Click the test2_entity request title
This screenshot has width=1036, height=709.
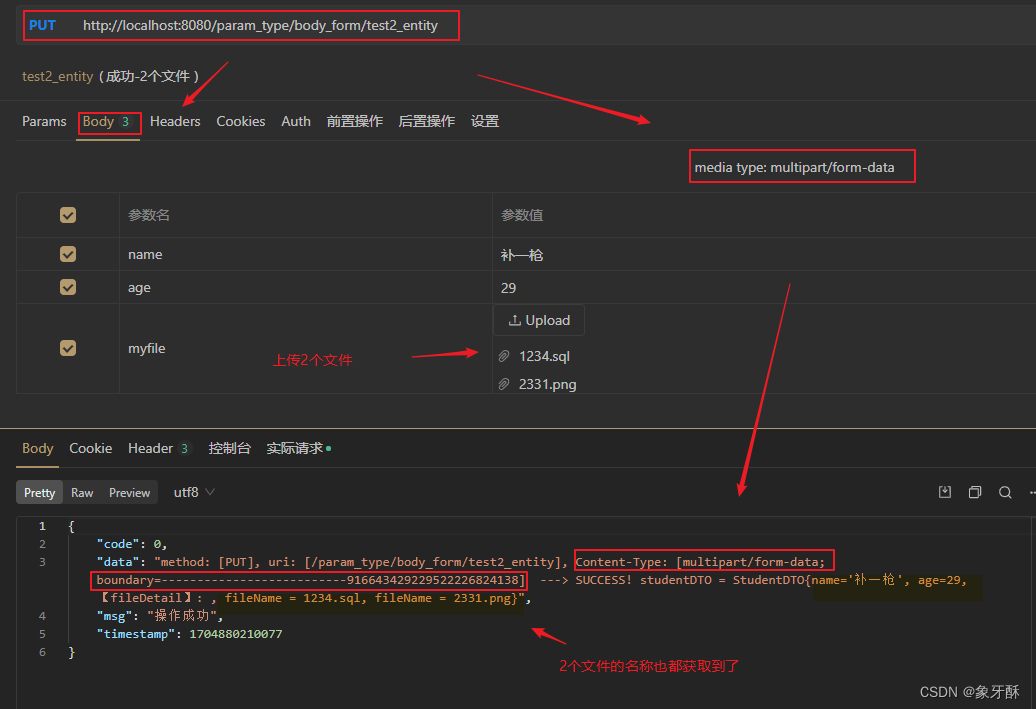[x=57, y=77]
